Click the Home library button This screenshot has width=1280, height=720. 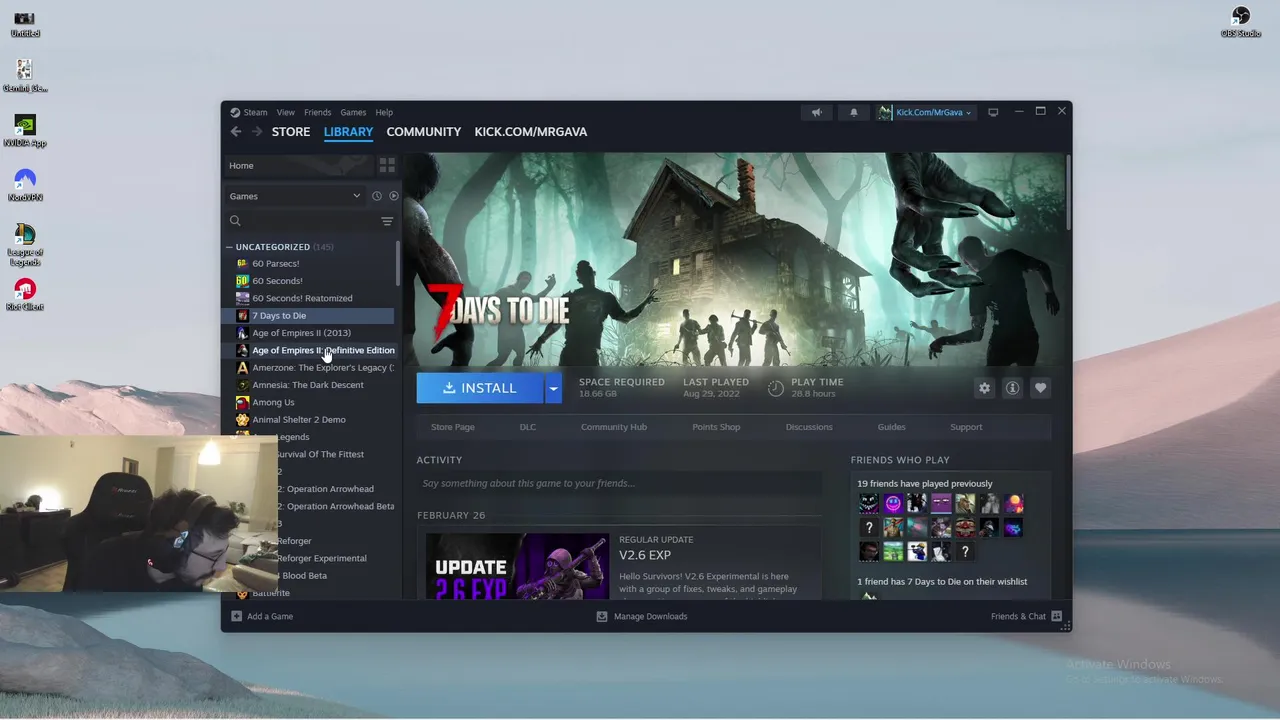pyautogui.click(x=298, y=165)
